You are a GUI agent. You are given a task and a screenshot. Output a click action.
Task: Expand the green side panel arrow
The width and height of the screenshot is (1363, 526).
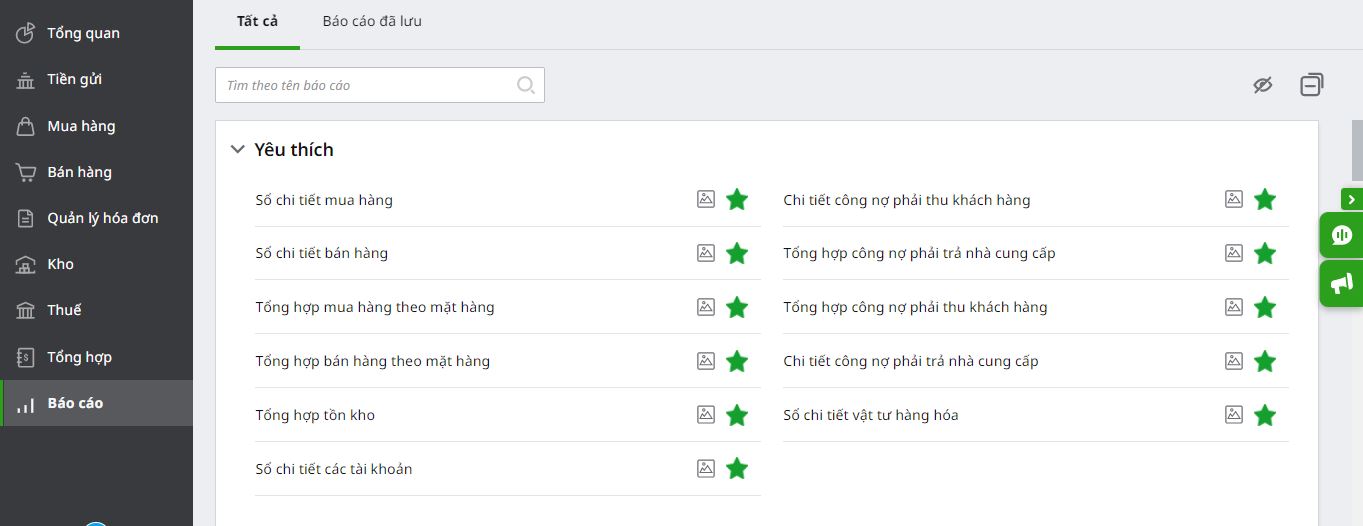(x=1352, y=199)
